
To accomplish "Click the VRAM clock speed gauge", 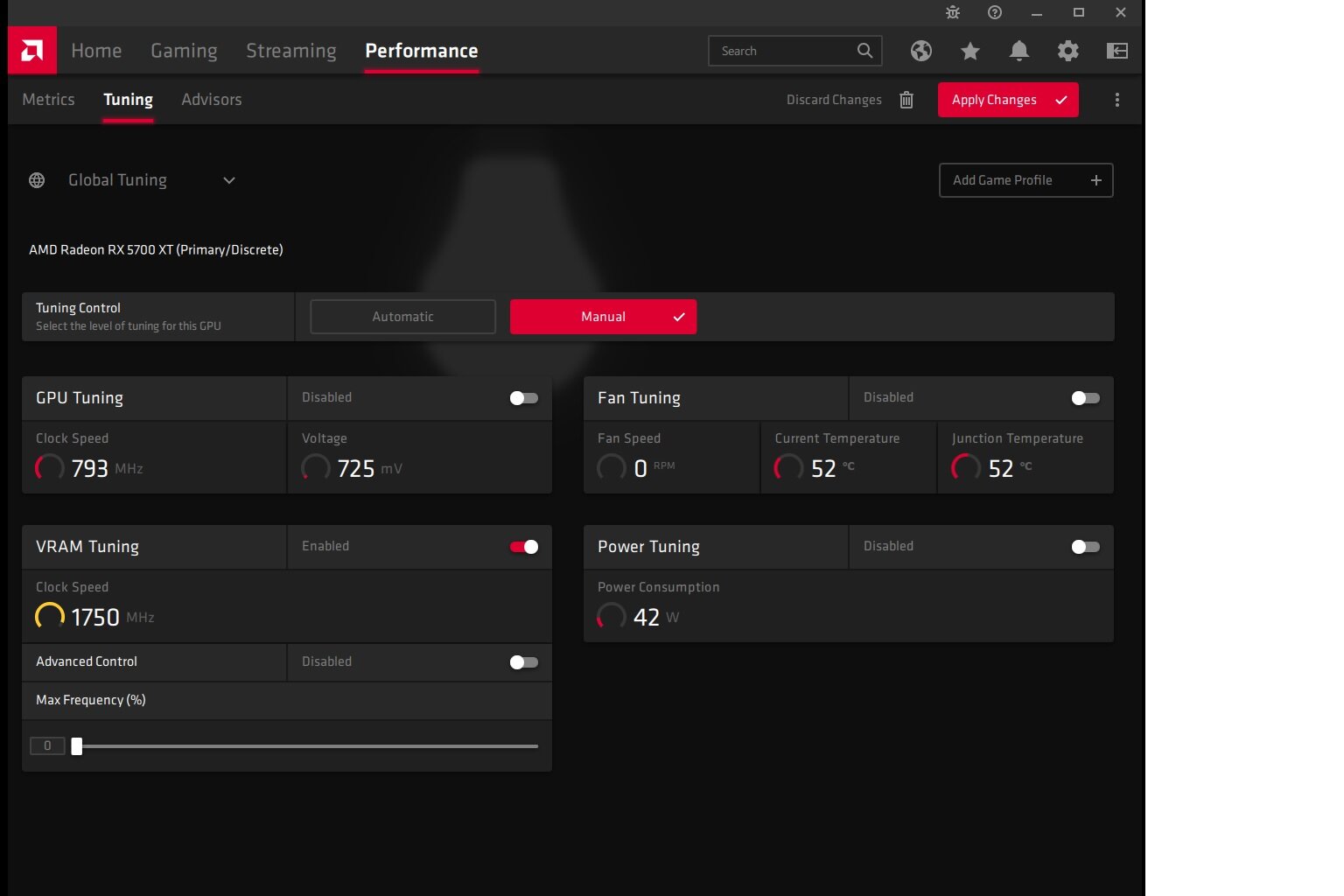I will tap(50, 617).
